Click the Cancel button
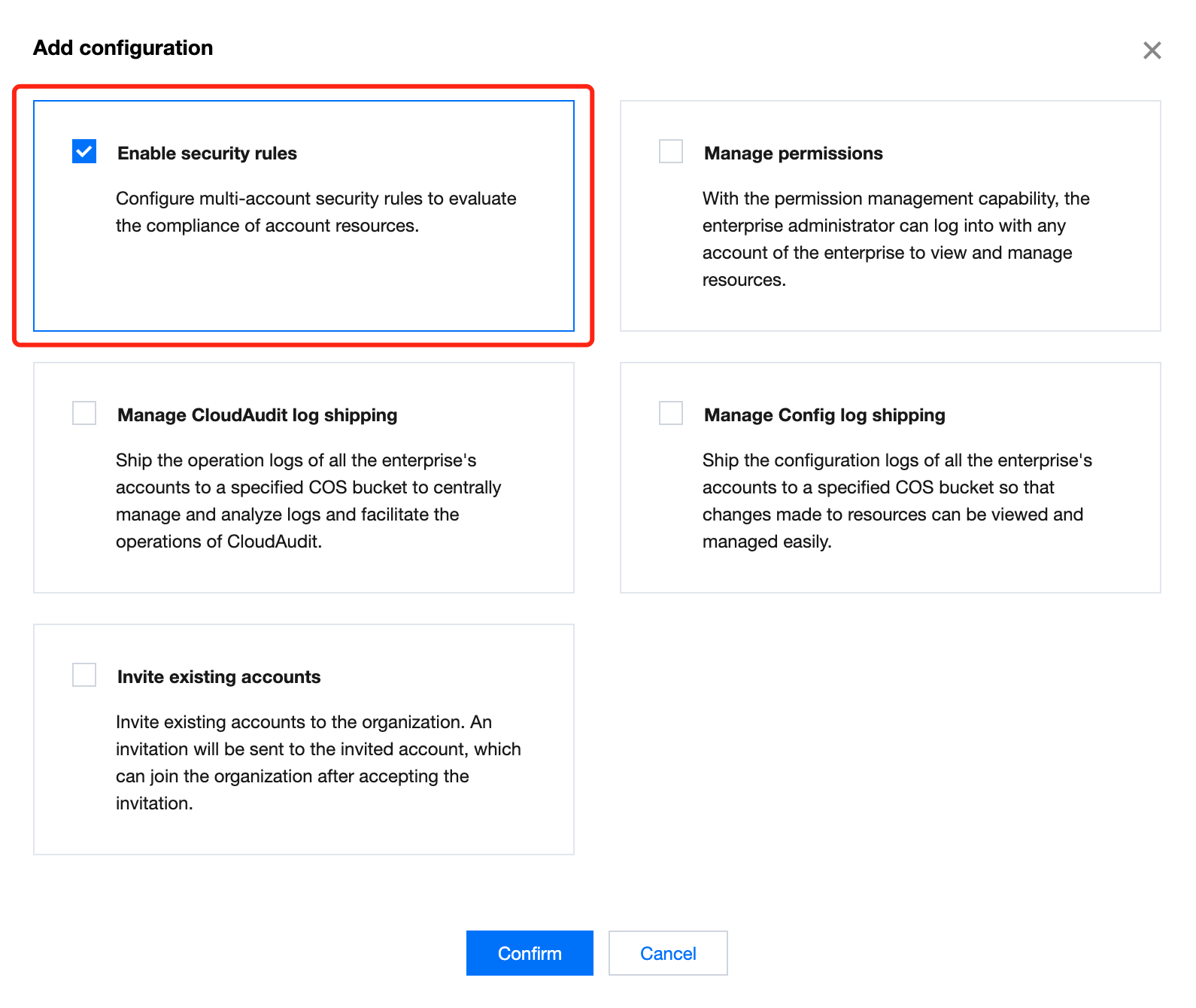Viewport: 1196px width, 1008px height. point(668,953)
